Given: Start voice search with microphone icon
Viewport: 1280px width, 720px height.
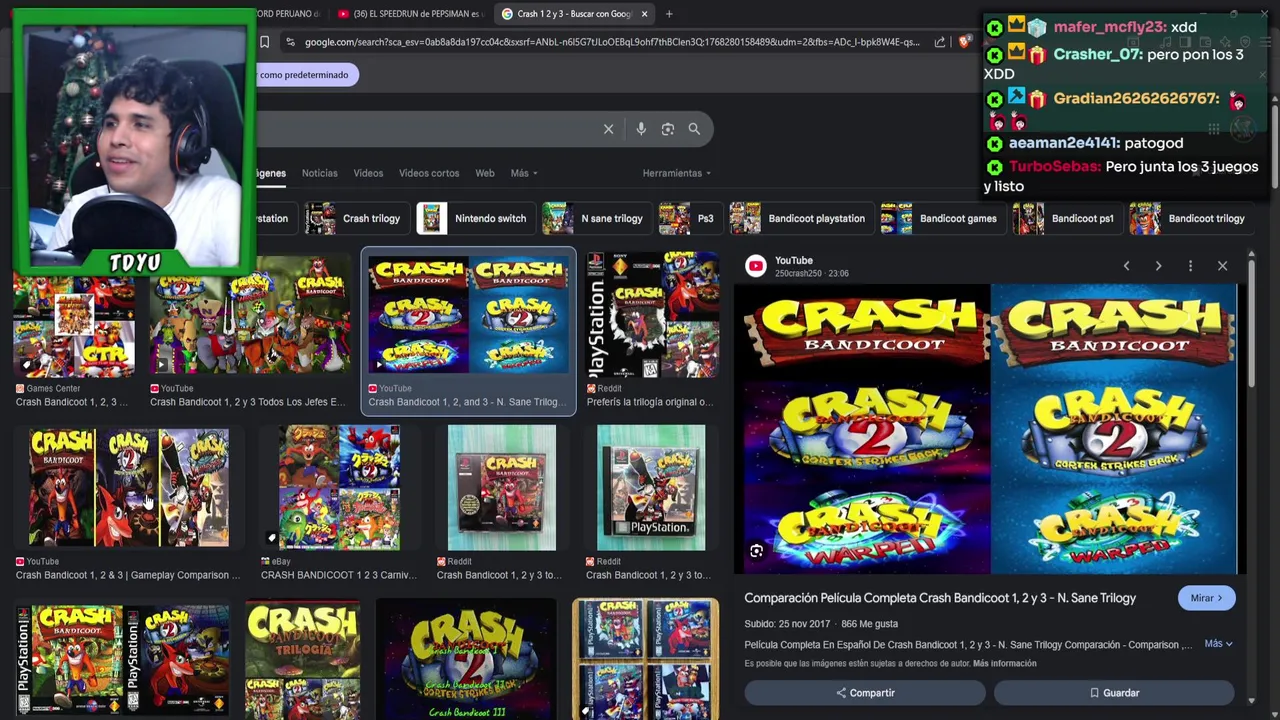Looking at the screenshot, I should 641,129.
